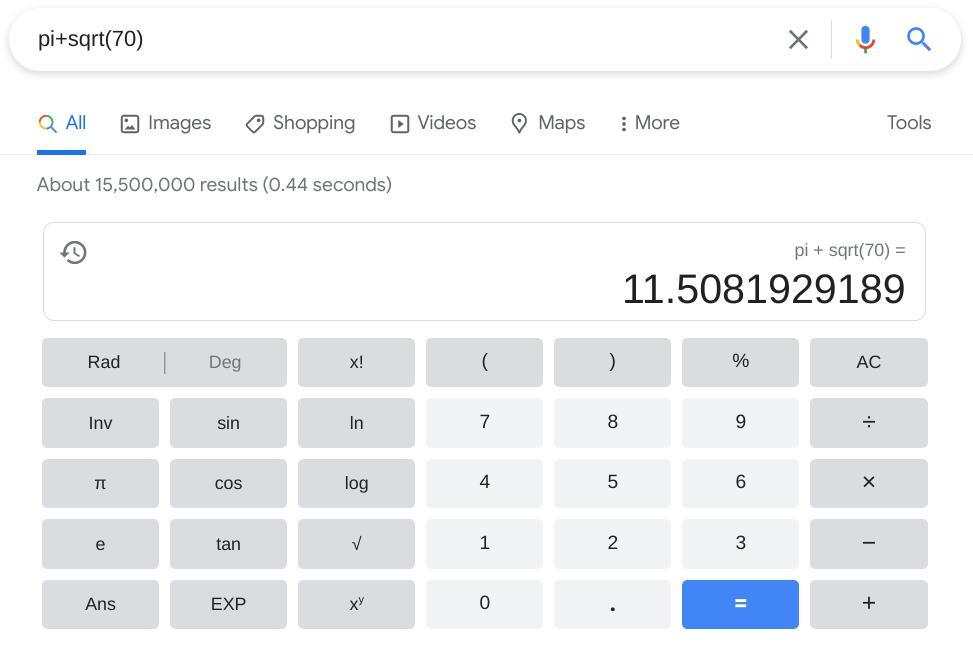Switch to the Images tab
This screenshot has width=973, height=651.
[x=166, y=123]
